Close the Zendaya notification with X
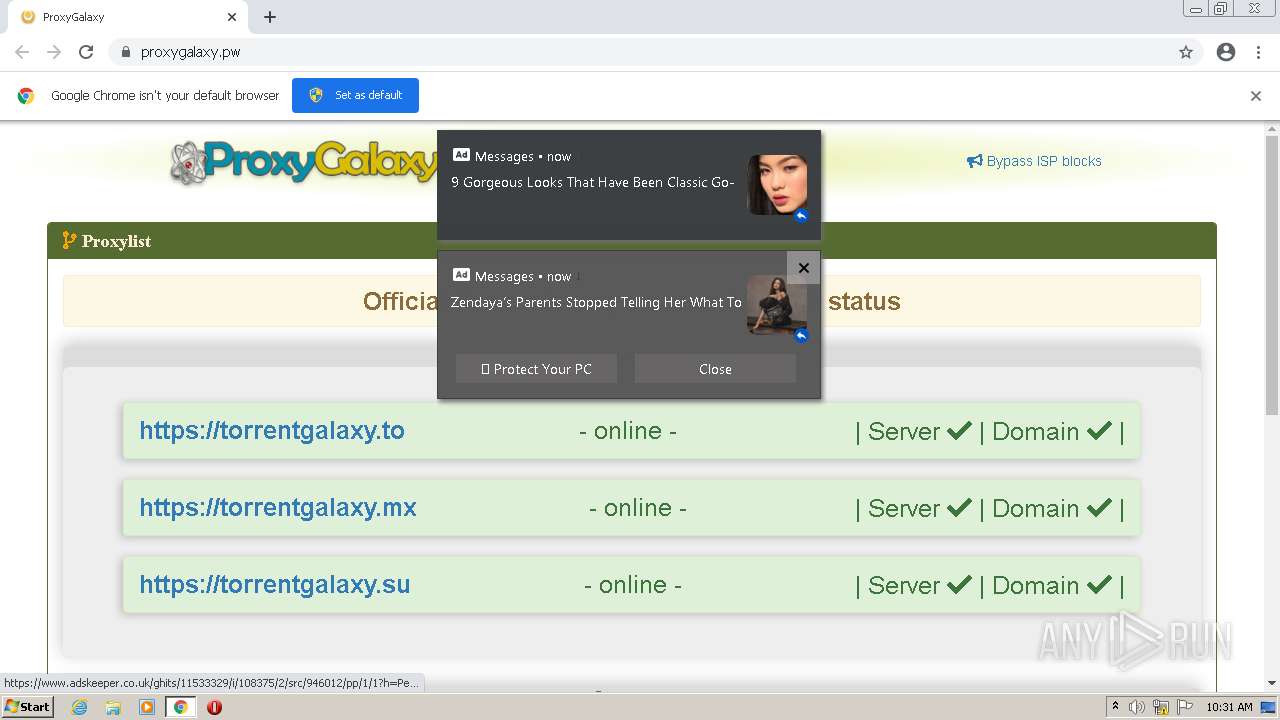The height and width of the screenshot is (720, 1280). [x=803, y=268]
